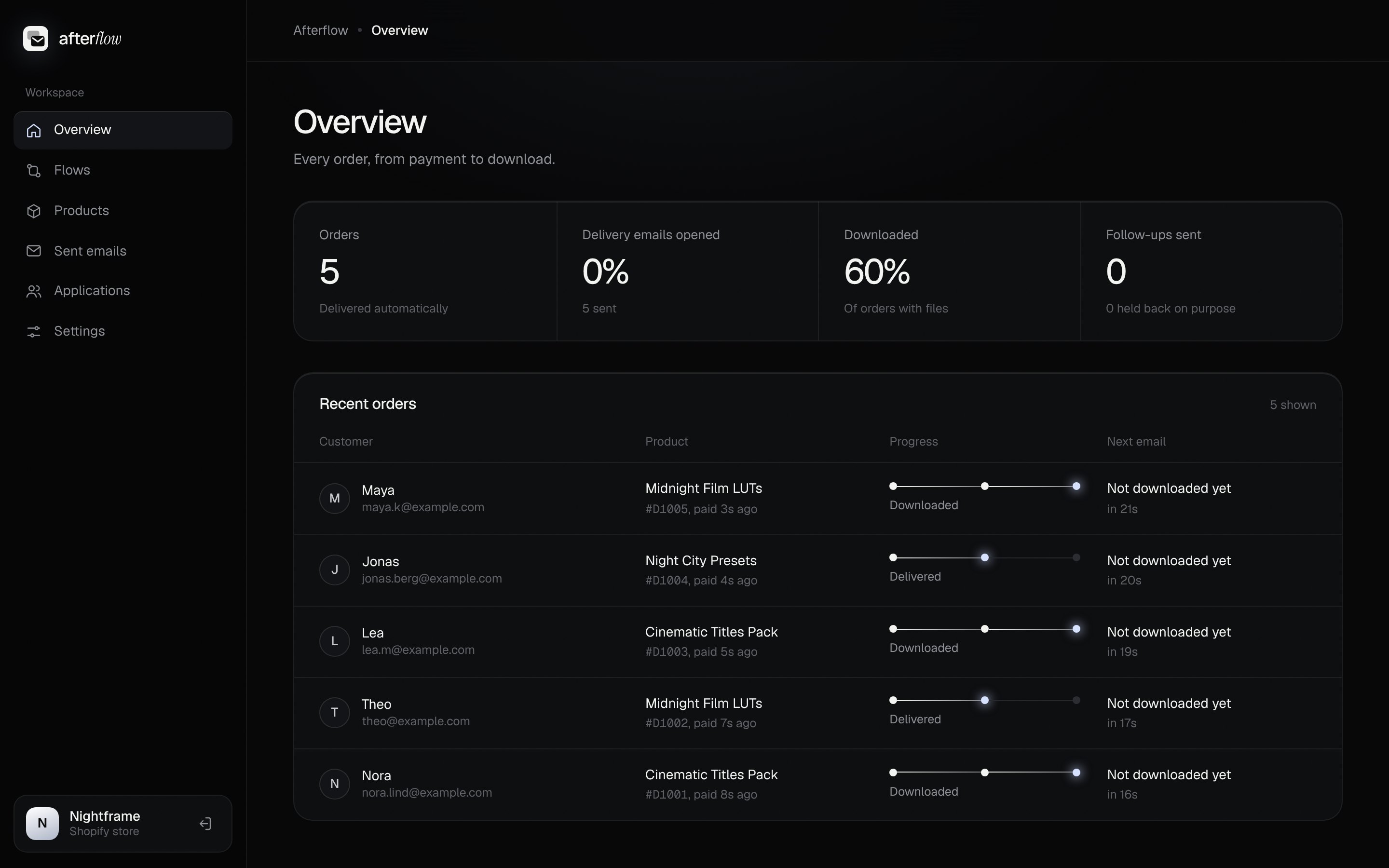The width and height of the screenshot is (1389, 868).
Task: Click the Sent emails envelope icon
Action: click(x=34, y=251)
